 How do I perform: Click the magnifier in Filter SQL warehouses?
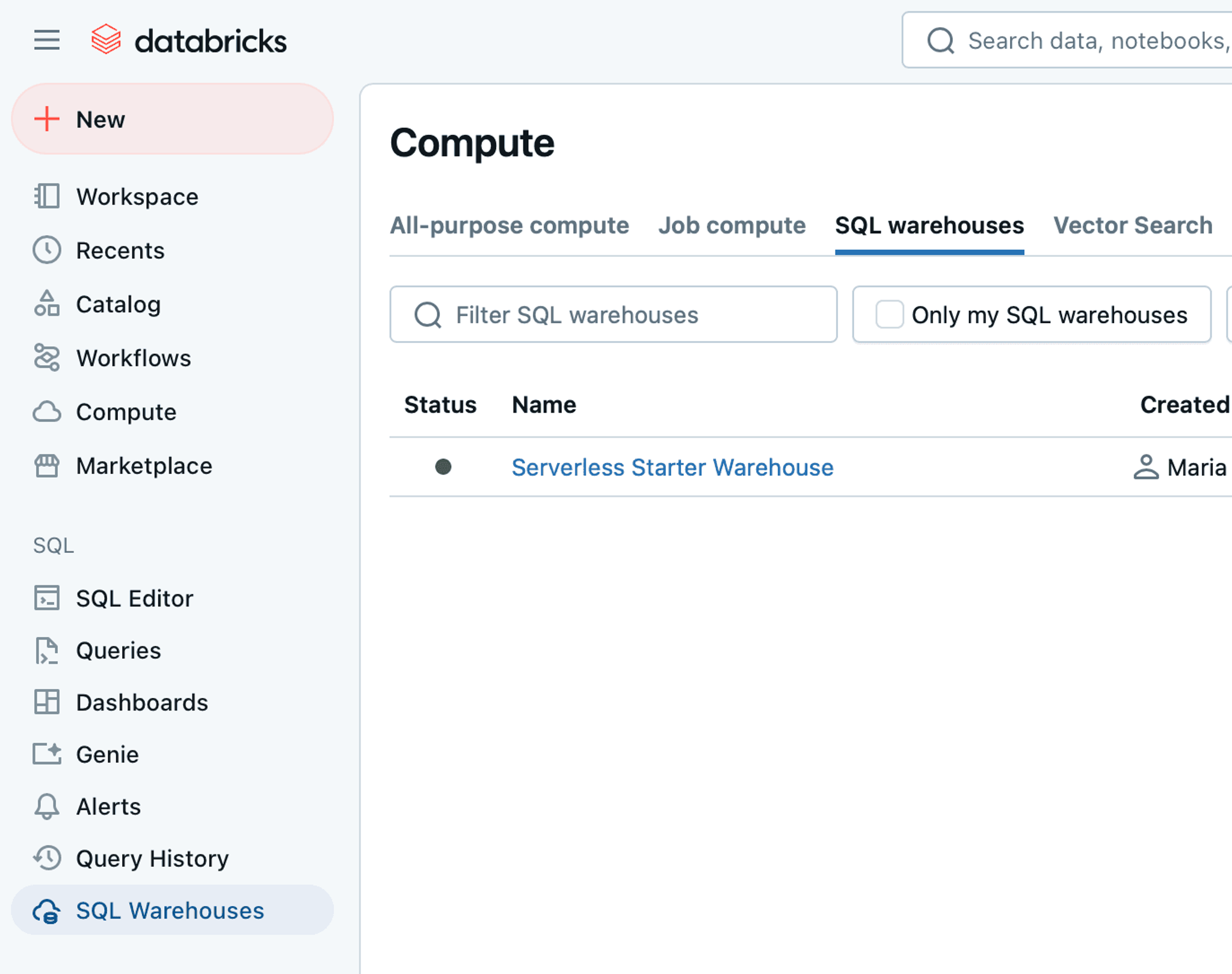tap(428, 315)
